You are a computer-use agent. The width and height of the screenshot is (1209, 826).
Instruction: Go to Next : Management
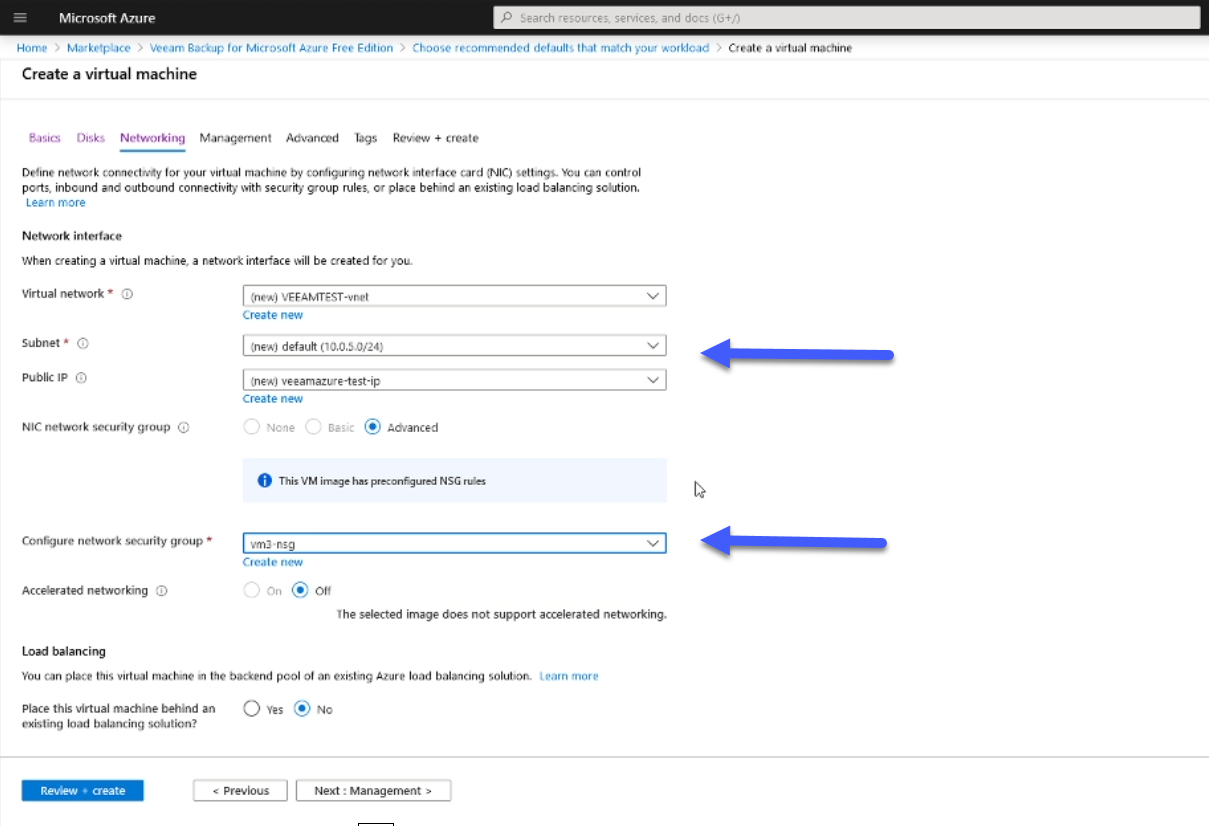[x=373, y=791]
